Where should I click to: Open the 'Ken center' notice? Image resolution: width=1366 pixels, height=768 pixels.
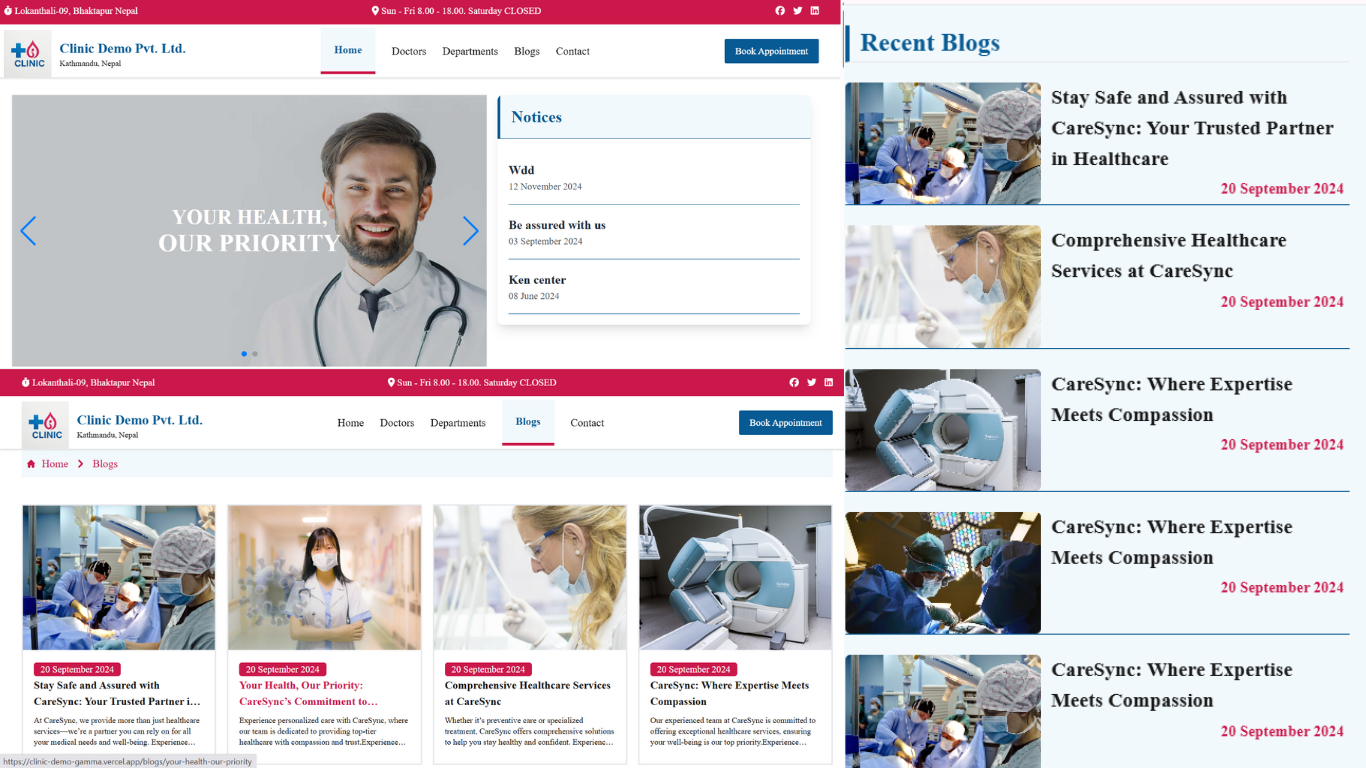[537, 280]
